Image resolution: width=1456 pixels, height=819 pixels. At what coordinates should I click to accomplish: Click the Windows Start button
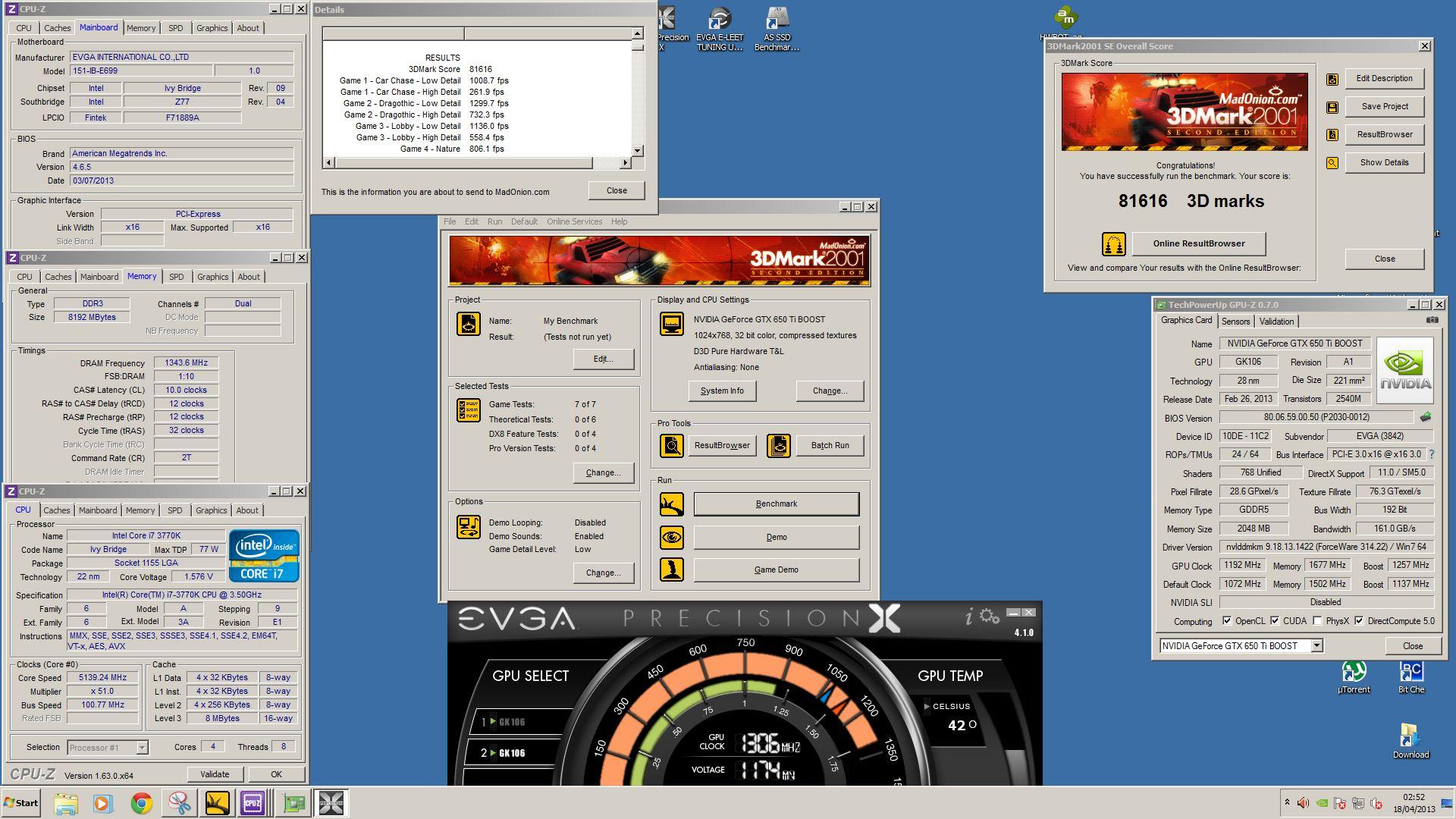[x=21, y=803]
